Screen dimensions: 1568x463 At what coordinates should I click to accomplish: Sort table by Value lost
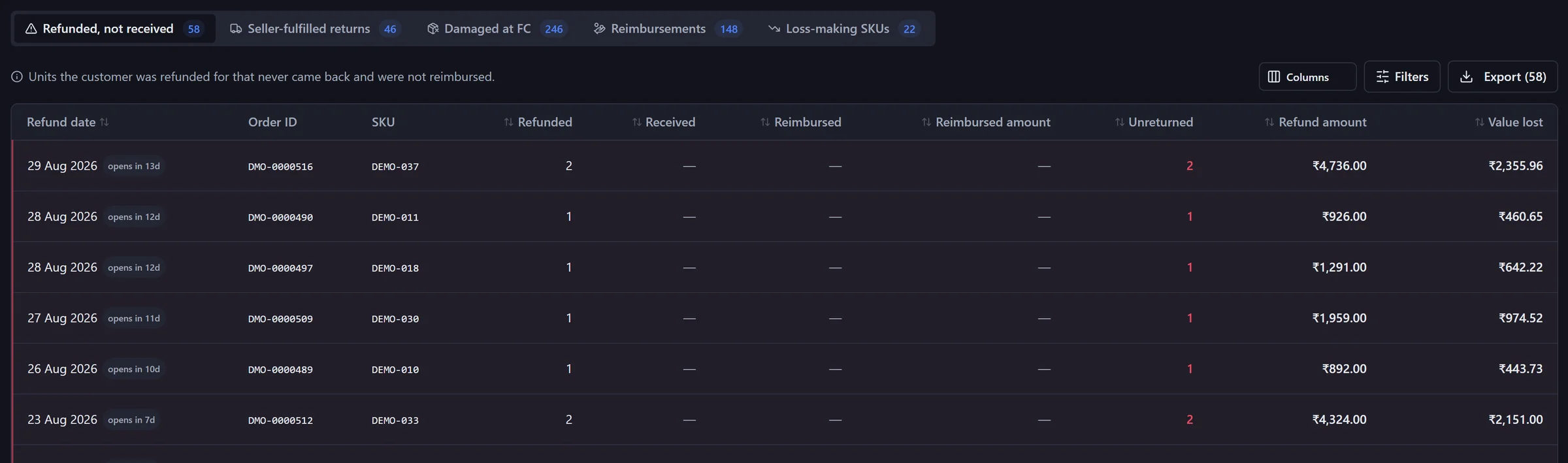point(1509,122)
